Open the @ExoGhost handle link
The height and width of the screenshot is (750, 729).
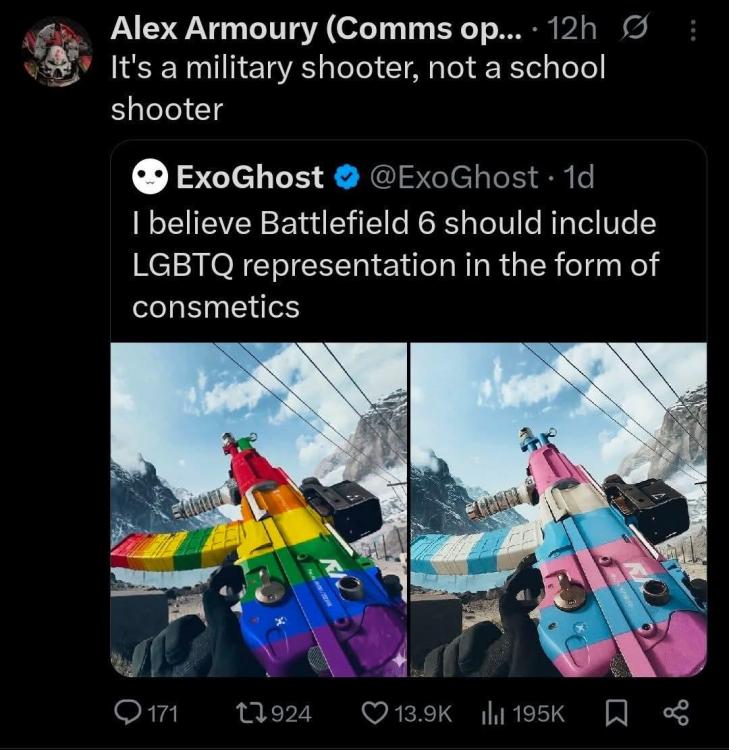click(x=454, y=177)
